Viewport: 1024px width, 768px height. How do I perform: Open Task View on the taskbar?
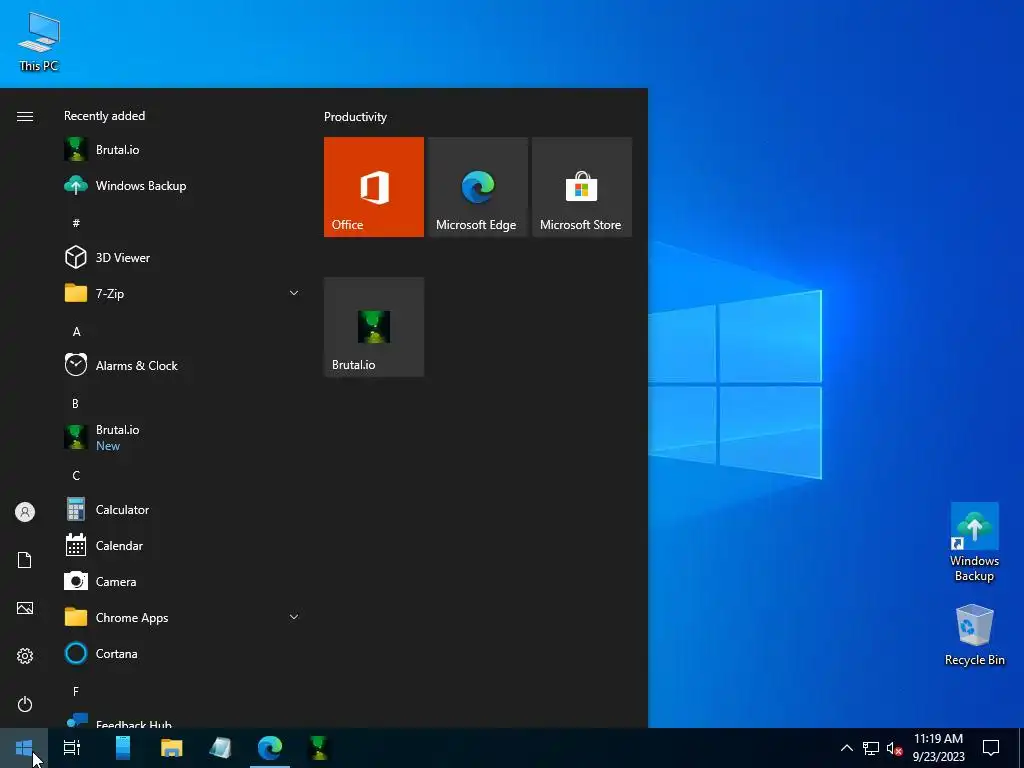(72, 748)
